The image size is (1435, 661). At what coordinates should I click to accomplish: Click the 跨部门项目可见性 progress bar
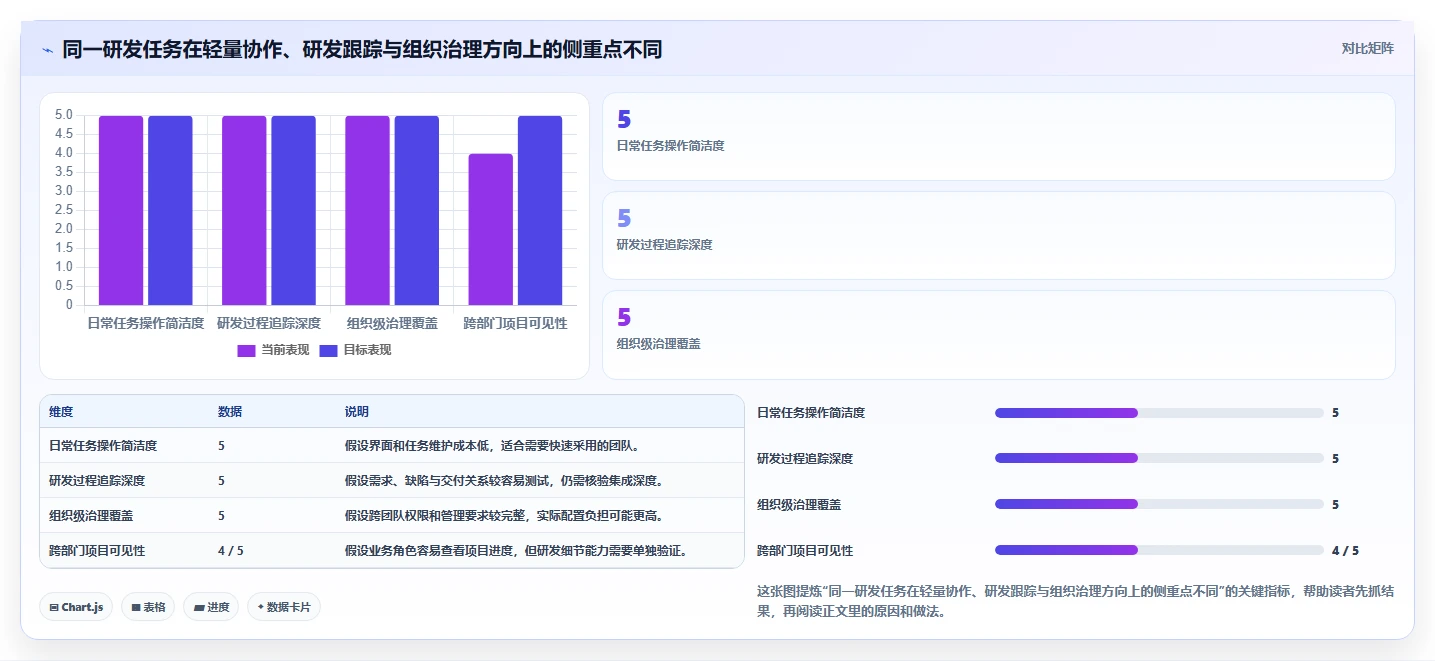[1159, 550]
